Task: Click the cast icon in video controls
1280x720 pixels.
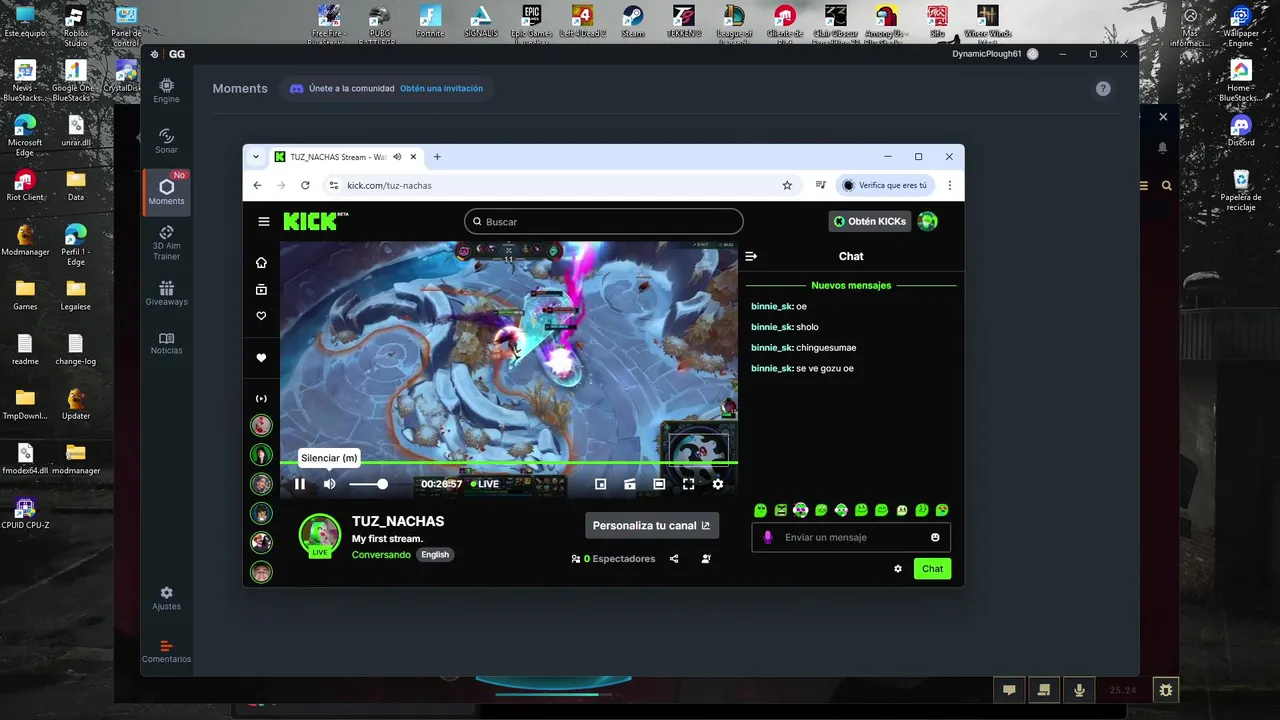Action: tap(630, 484)
